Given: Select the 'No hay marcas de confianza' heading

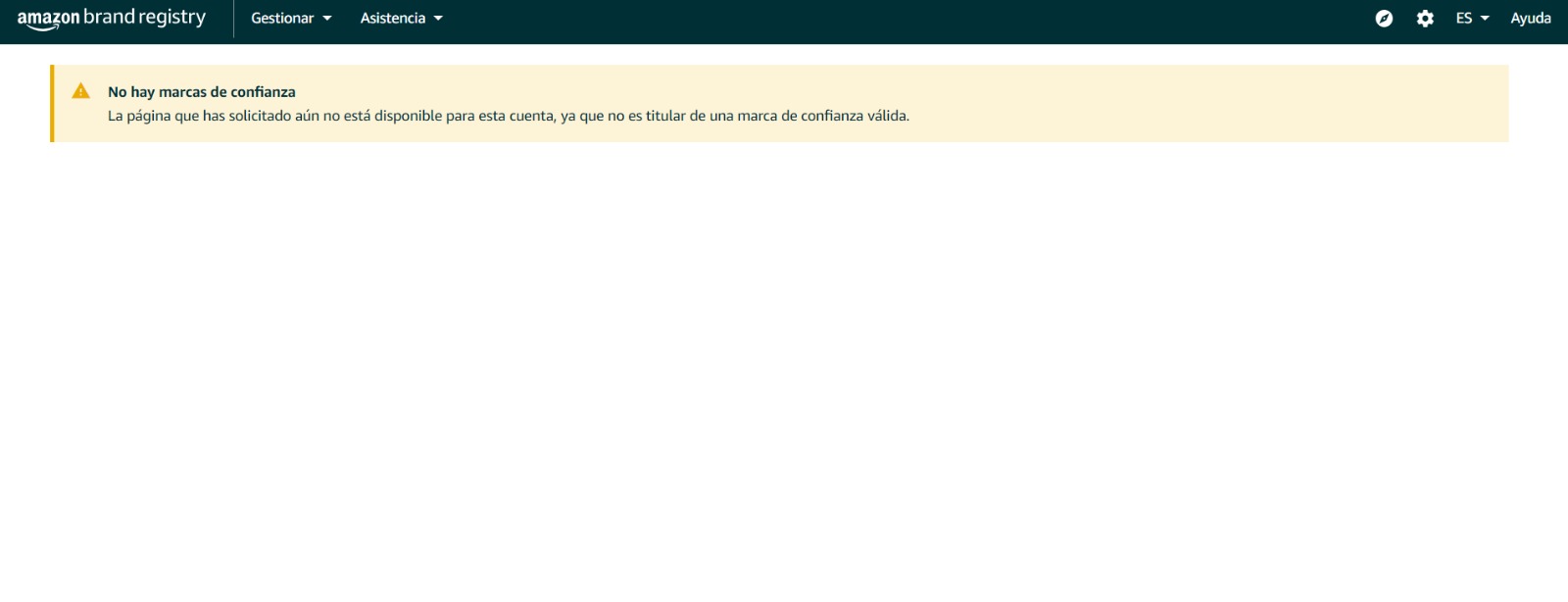Looking at the screenshot, I should tap(202, 92).
